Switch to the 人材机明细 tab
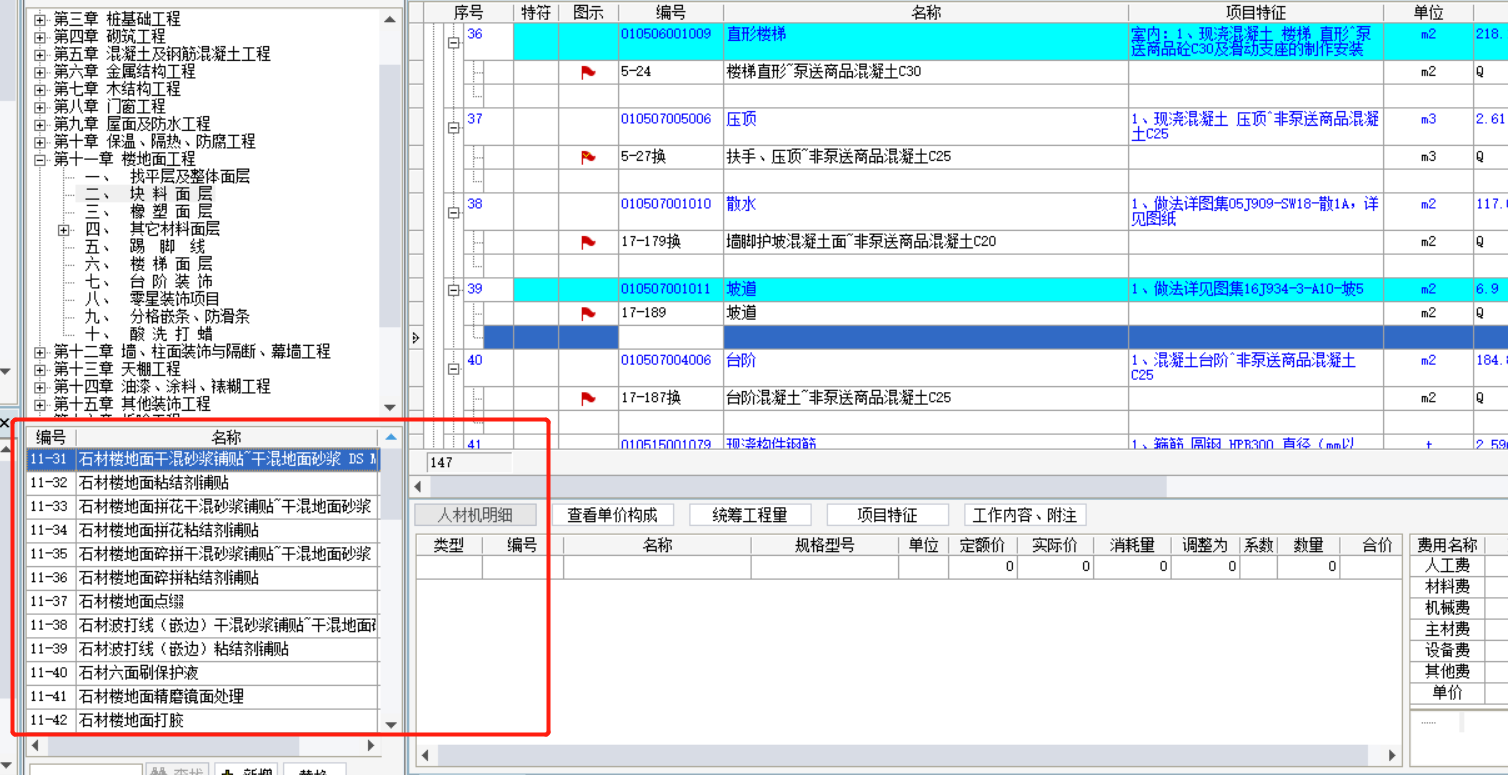Viewport: 1508px width, 775px height. [475, 515]
